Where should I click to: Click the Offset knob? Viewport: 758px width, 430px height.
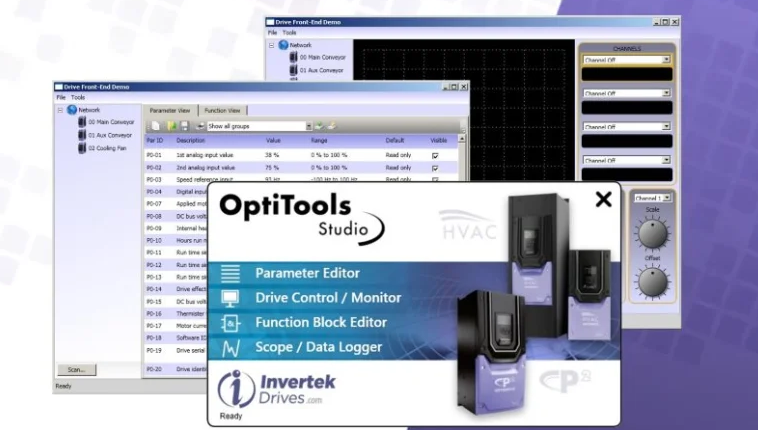click(652, 282)
